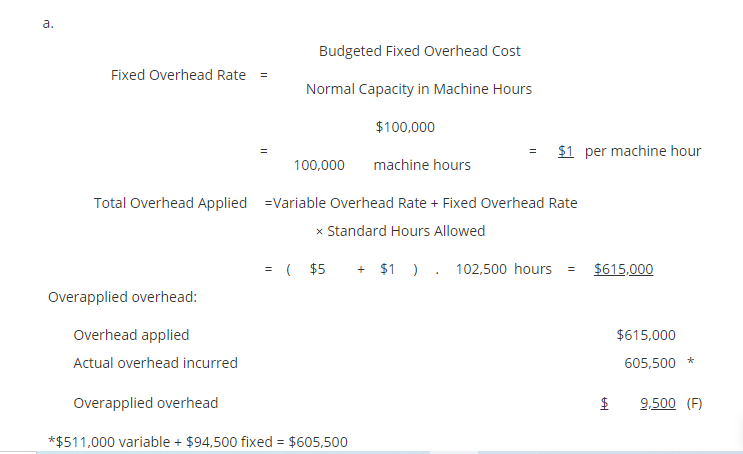
Task: Click the "Overhead applied" row label
Action: pyautogui.click(x=131, y=335)
